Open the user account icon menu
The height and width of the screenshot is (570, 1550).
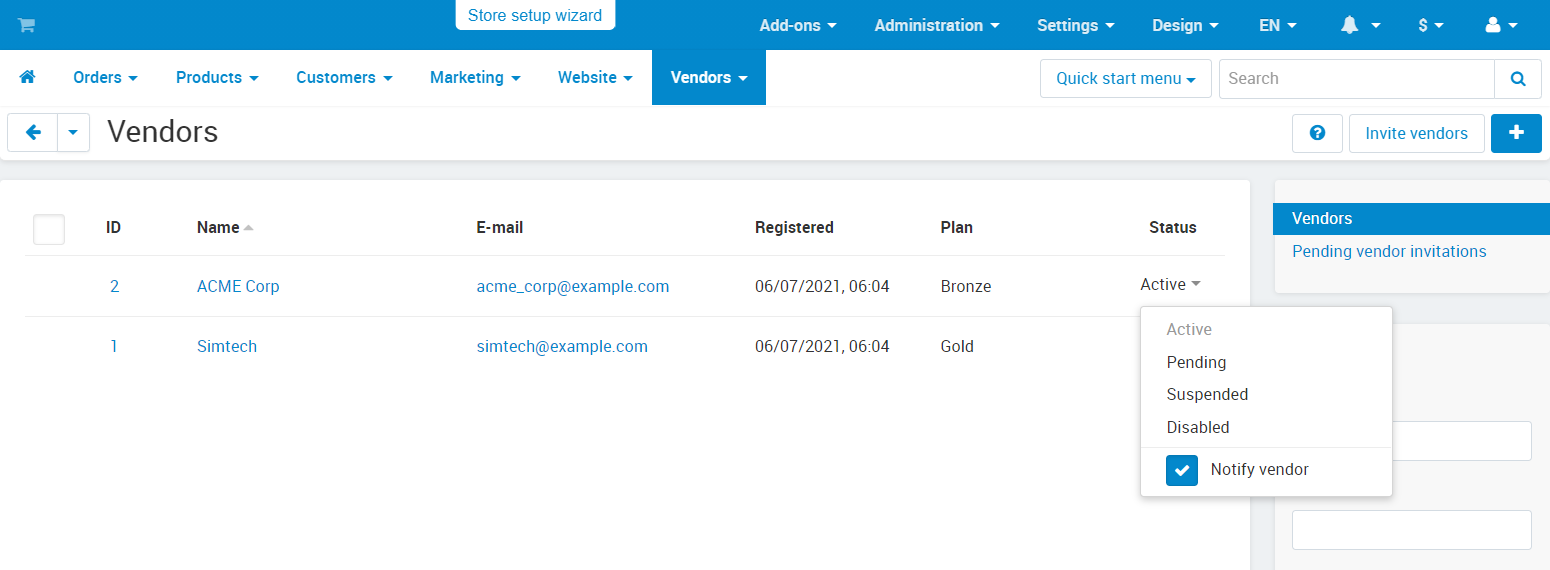1502,25
